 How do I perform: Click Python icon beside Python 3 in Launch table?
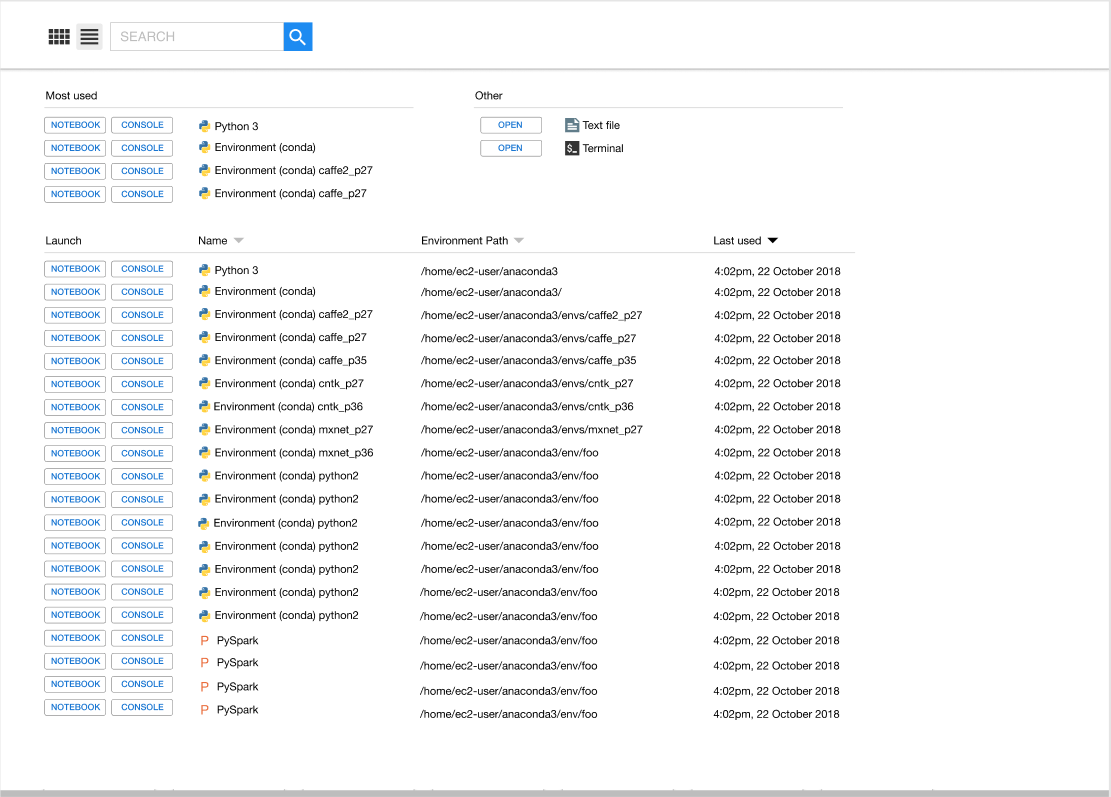pyautogui.click(x=205, y=270)
